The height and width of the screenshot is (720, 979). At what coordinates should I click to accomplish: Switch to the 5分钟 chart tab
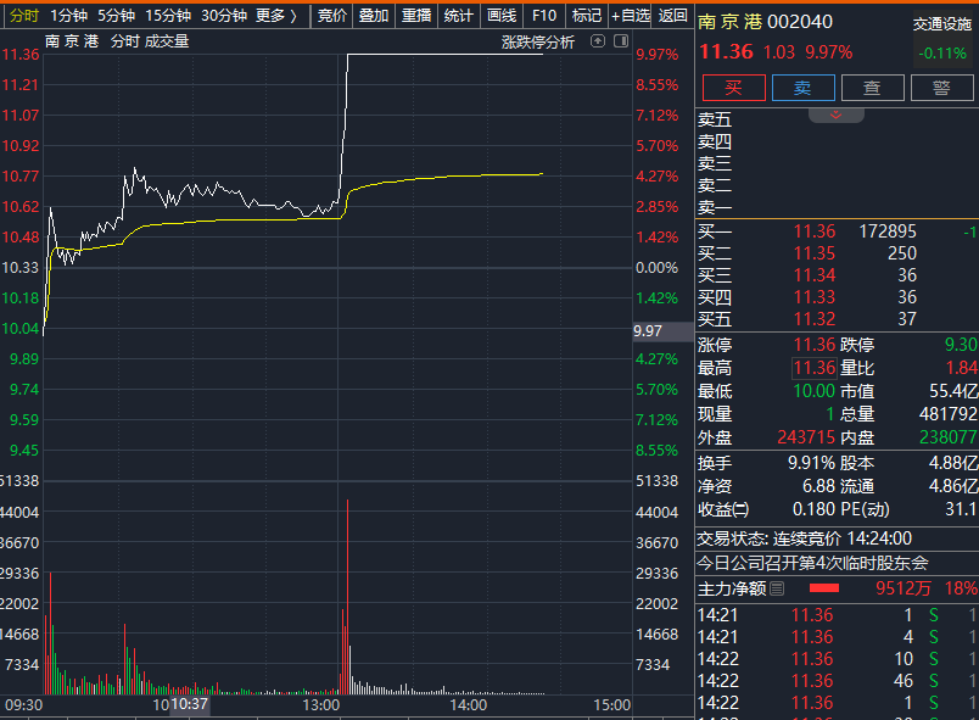click(x=116, y=15)
